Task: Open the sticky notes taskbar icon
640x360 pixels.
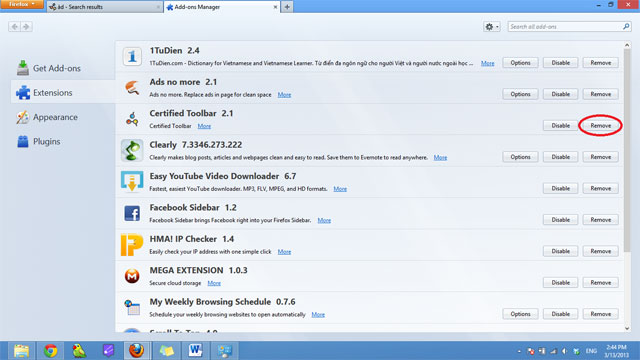Action: pyautogui.click(x=167, y=351)
